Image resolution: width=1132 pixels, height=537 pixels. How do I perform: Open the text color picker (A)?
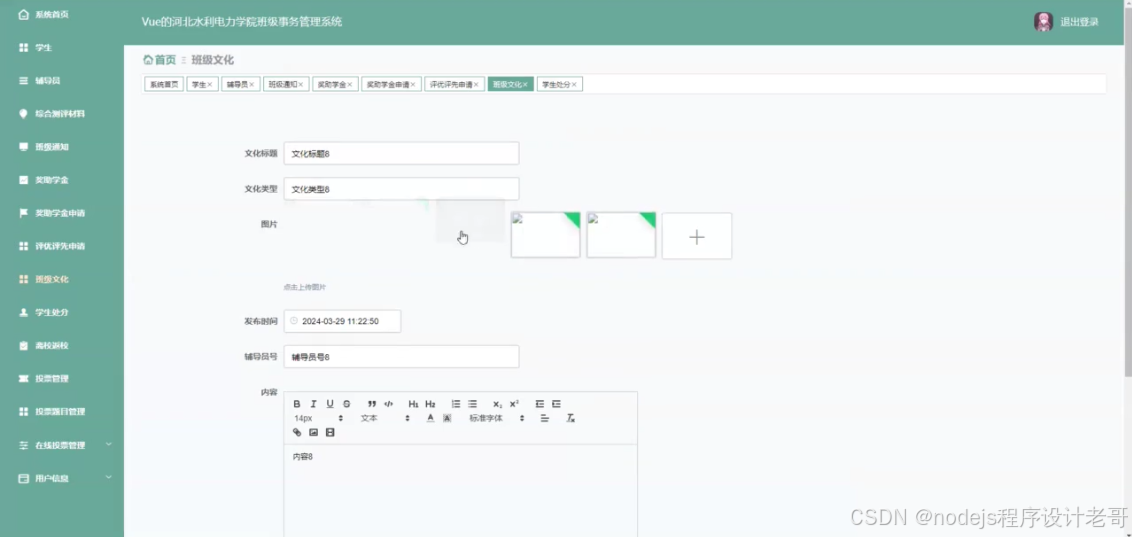click(x=430, y=418)
